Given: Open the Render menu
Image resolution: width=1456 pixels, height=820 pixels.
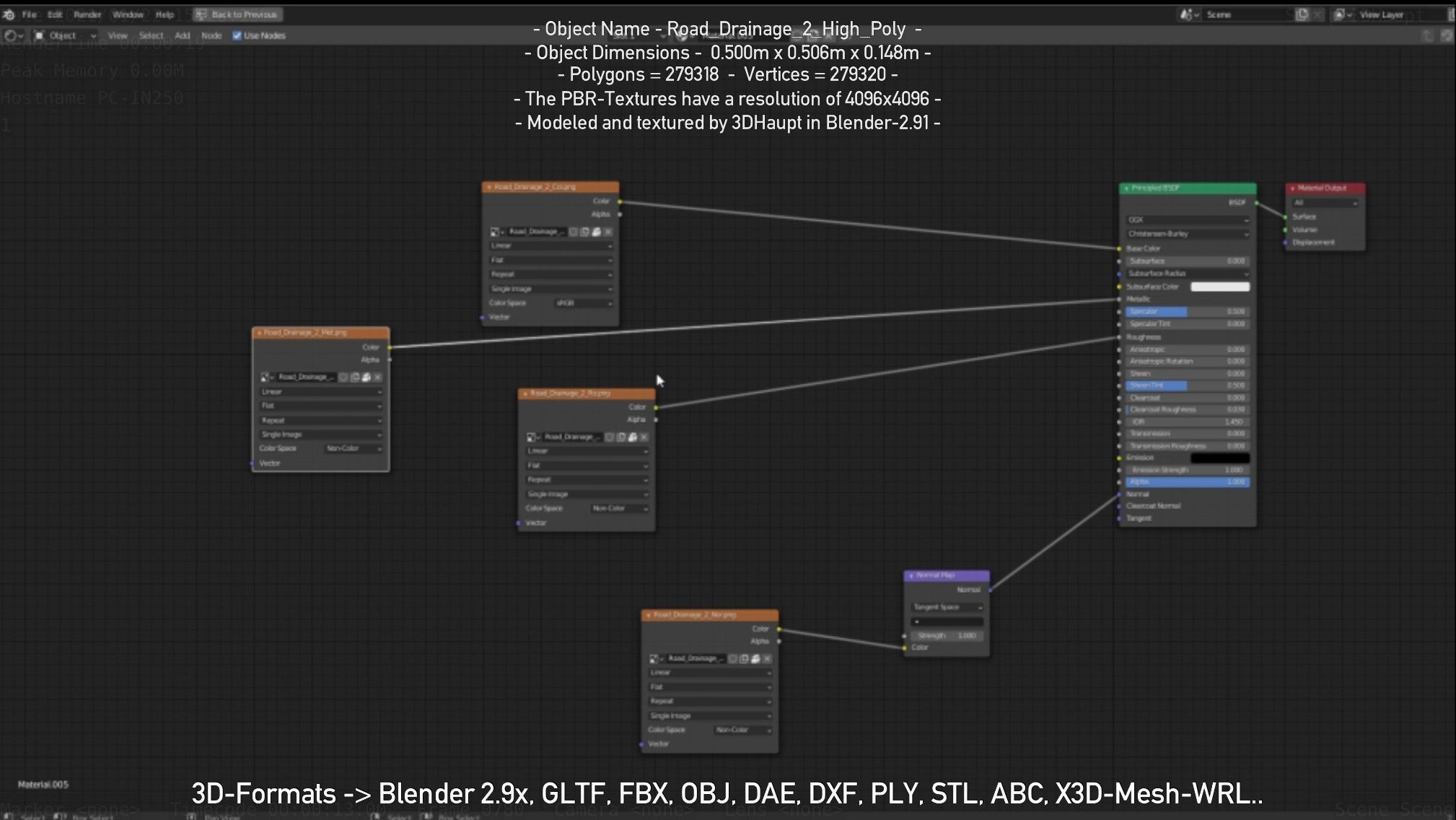Looking at the screenshot, I should coord(87,14).
